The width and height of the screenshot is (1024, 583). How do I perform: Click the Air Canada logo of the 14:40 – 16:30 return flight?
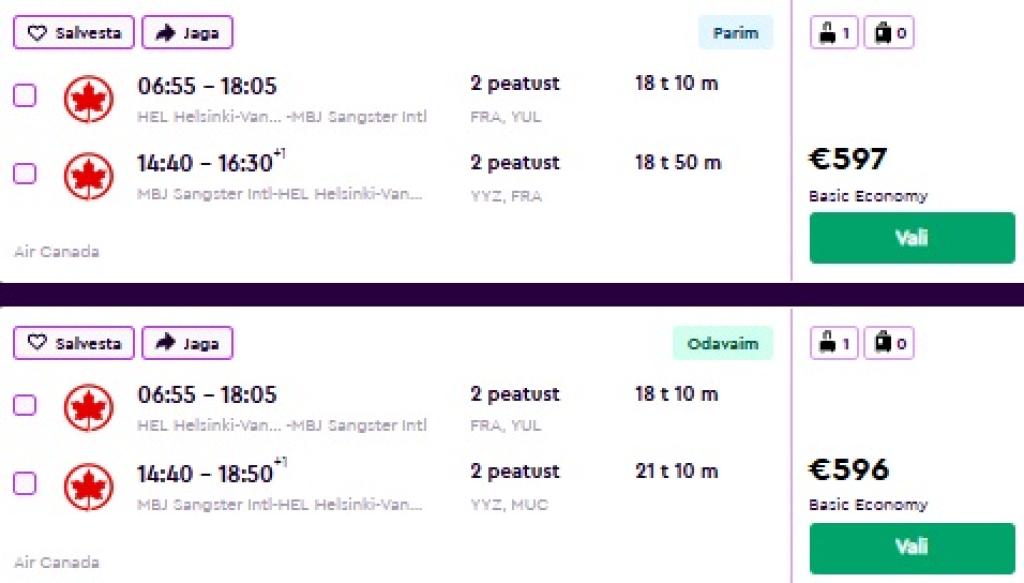pyautogui.click(x=89, y=177)
